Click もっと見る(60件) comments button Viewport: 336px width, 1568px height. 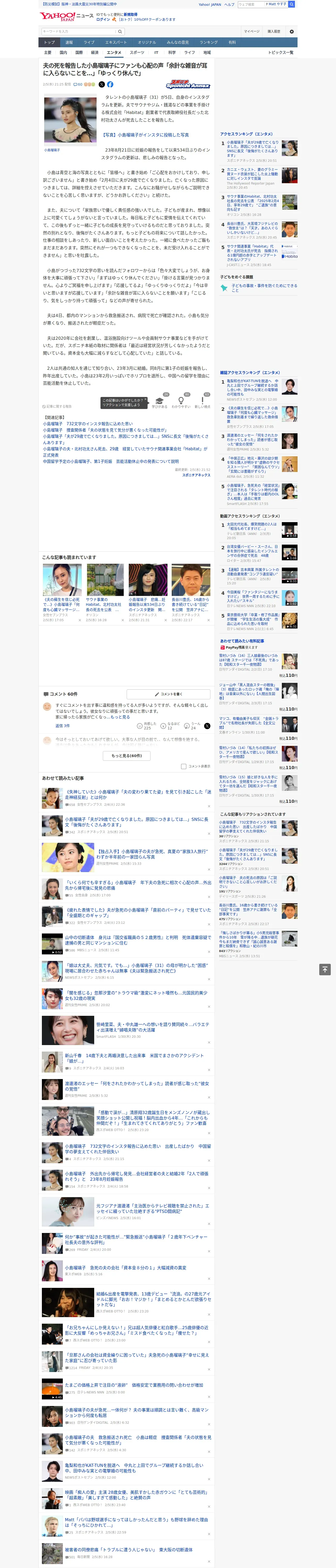(127, 756)
